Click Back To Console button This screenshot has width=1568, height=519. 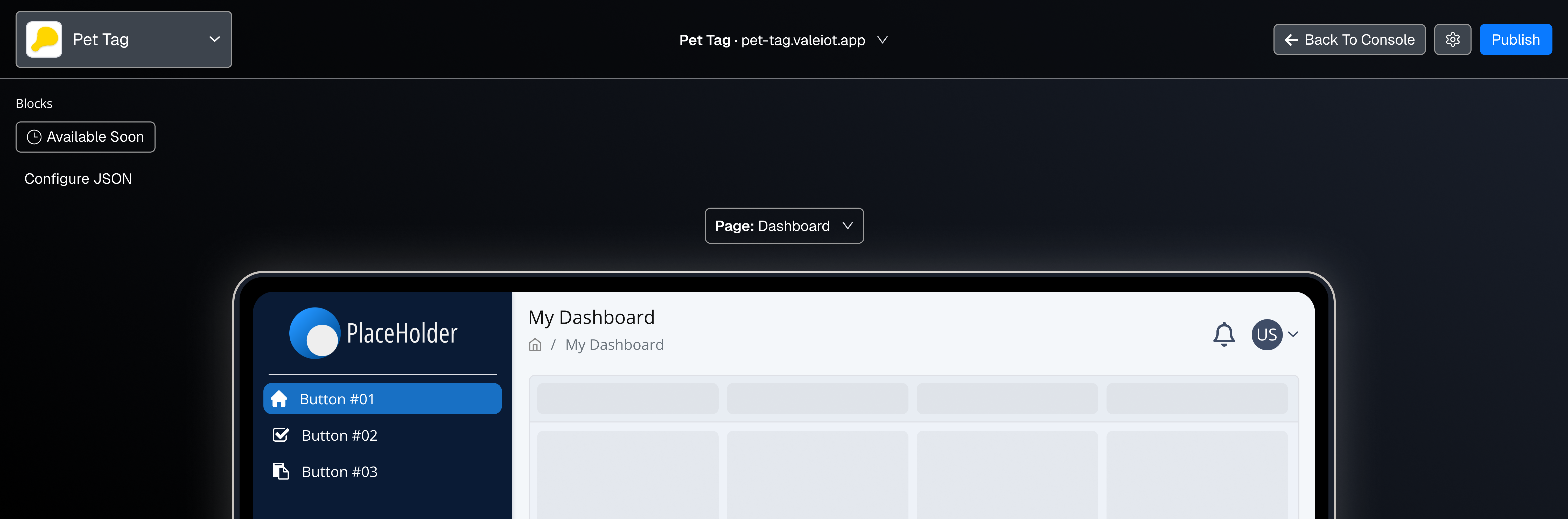point(1349,40)
